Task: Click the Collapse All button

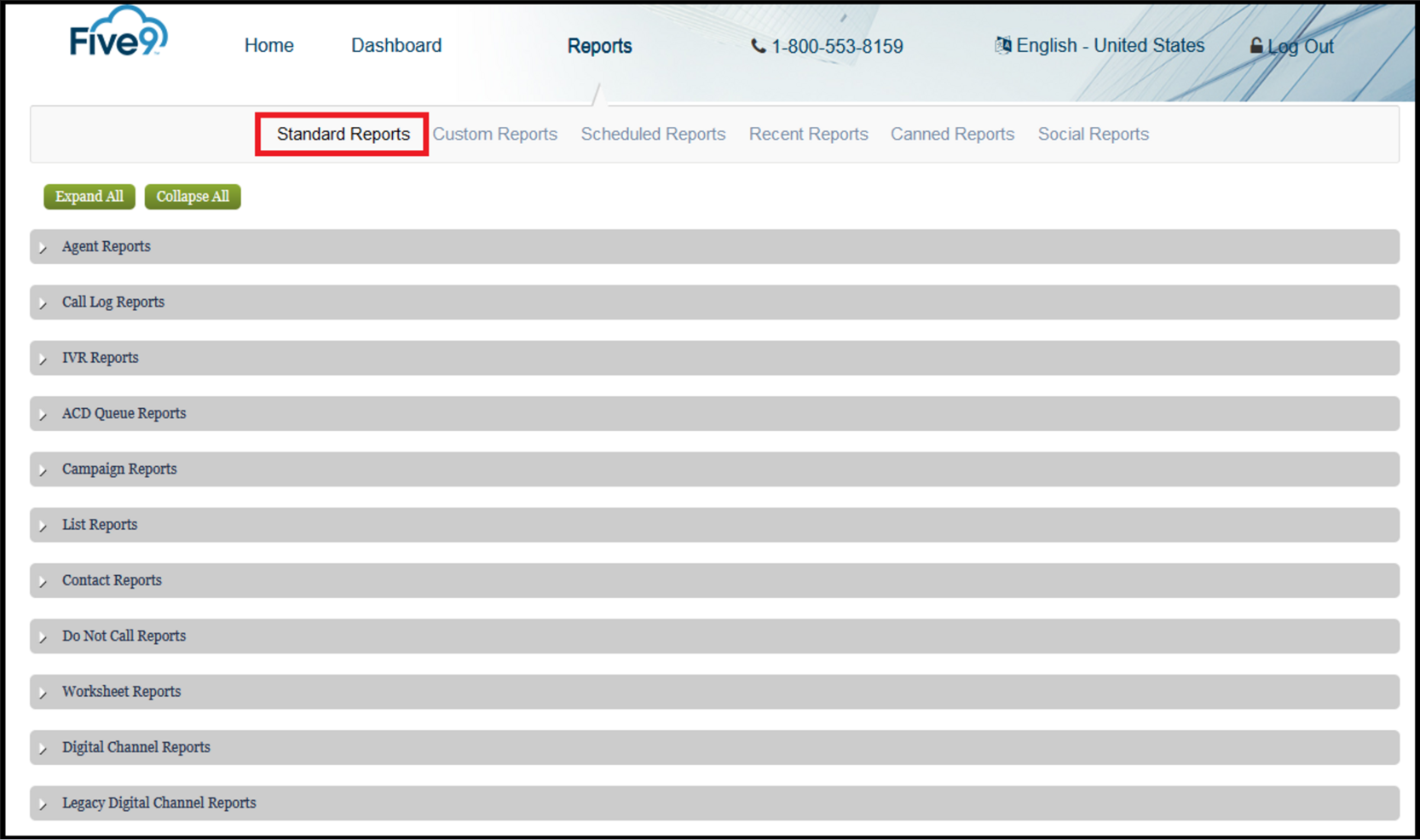Action: click(193, 196)
